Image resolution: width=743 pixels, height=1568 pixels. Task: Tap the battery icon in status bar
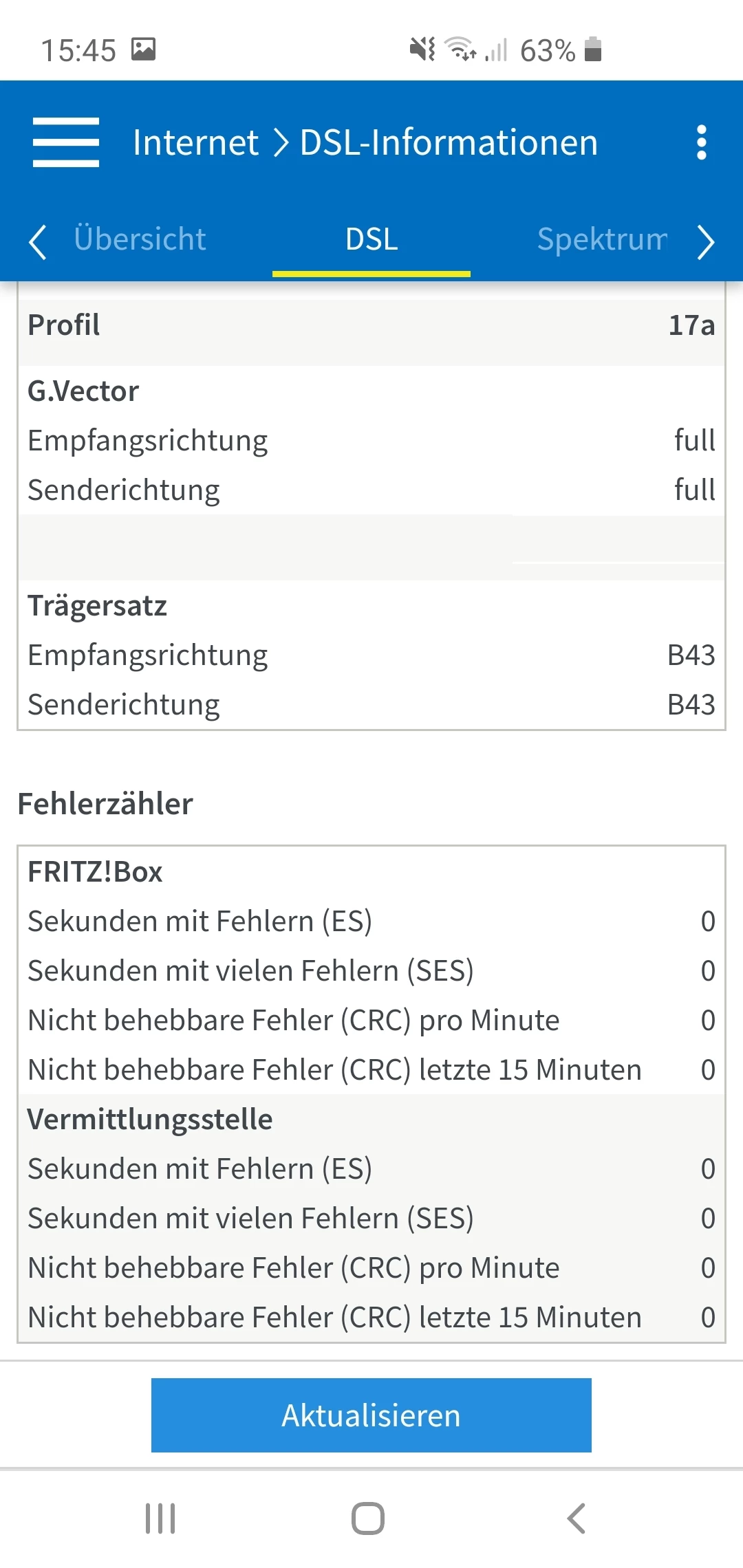(593, 50)
